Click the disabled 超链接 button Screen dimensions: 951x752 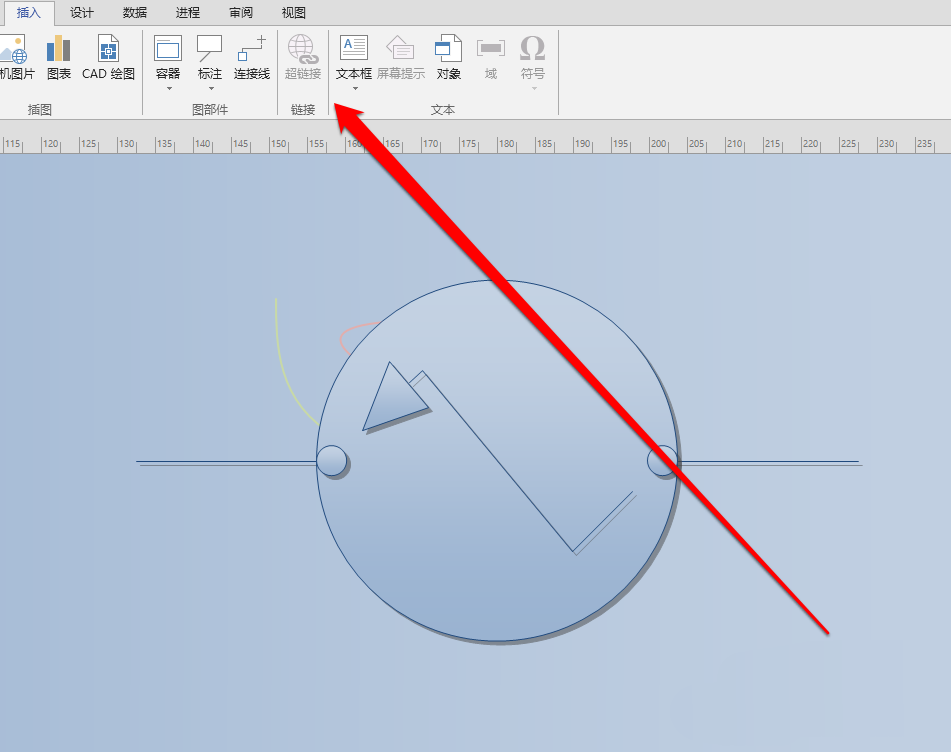(x=302, y=55)
